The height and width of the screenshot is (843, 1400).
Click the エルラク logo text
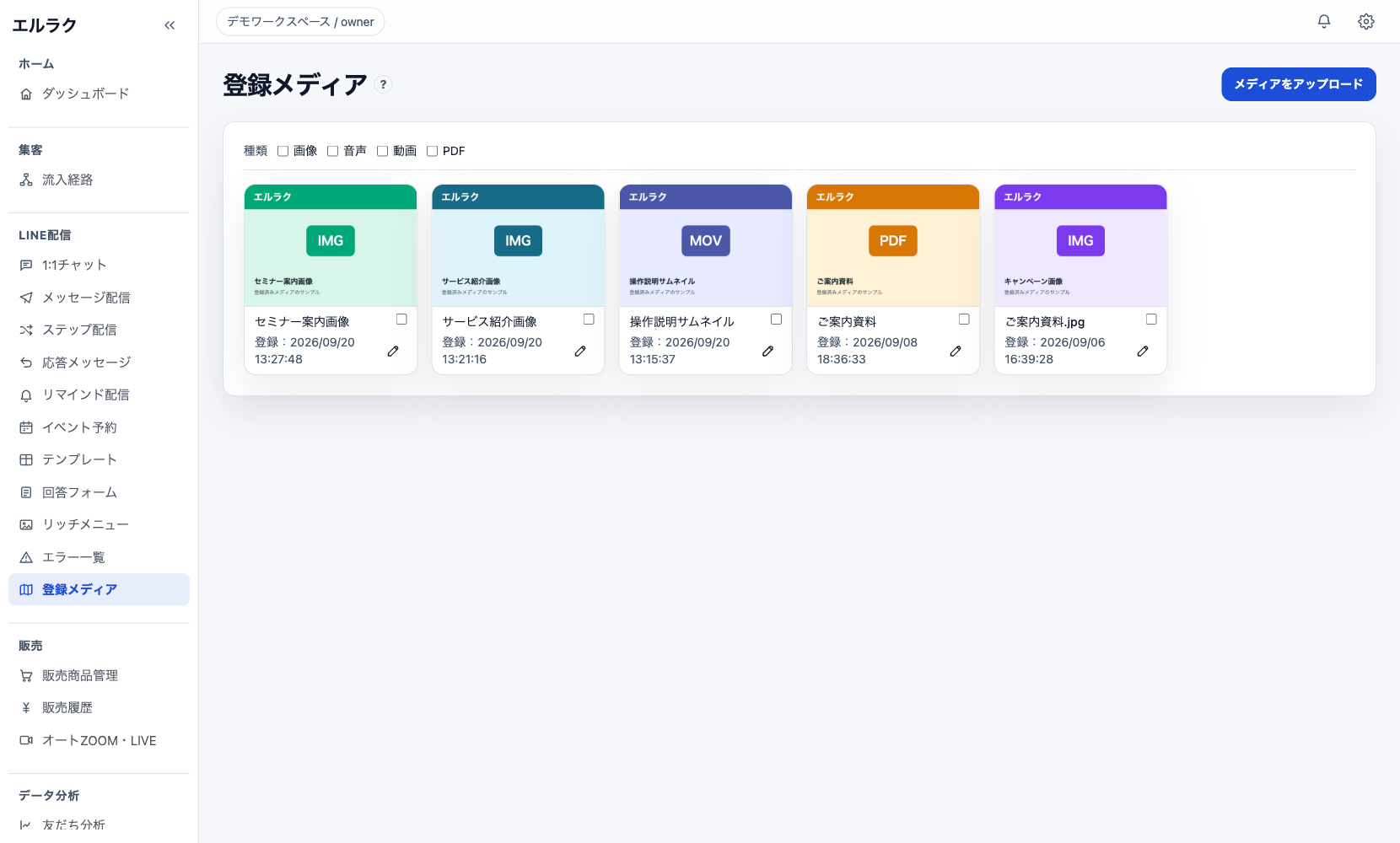45,25
